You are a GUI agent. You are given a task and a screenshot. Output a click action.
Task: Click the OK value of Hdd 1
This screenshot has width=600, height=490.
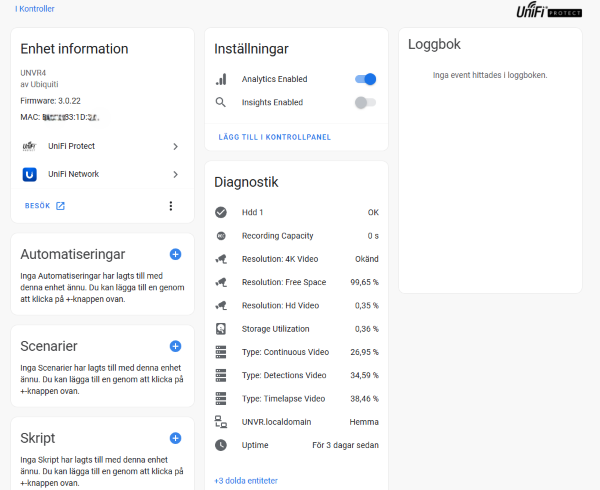(x=373, y=212)
